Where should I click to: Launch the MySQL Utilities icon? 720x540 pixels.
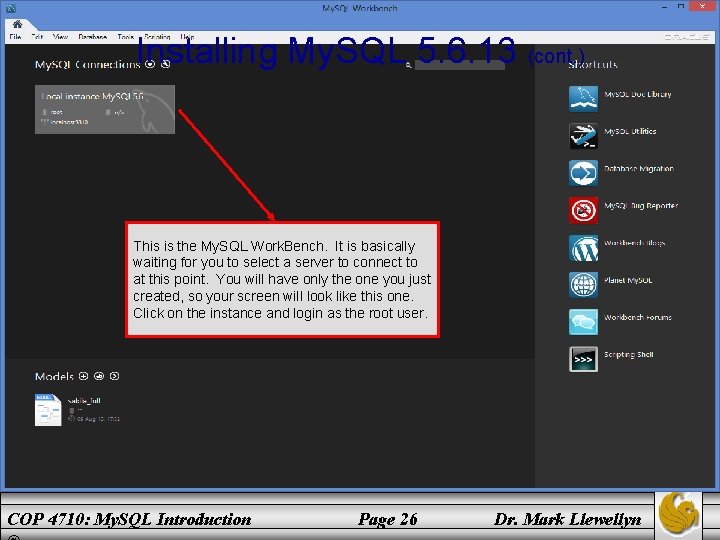(x=583, y=135)
